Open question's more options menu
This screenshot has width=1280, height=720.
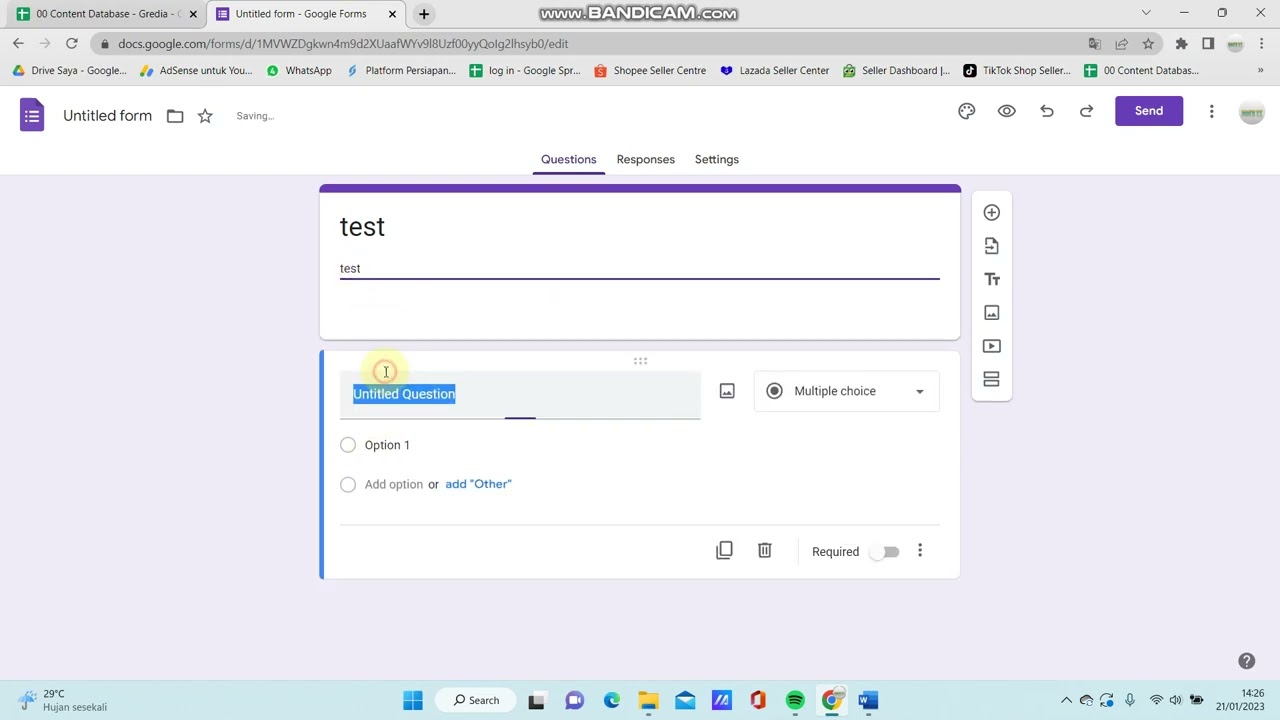[920, 551]
